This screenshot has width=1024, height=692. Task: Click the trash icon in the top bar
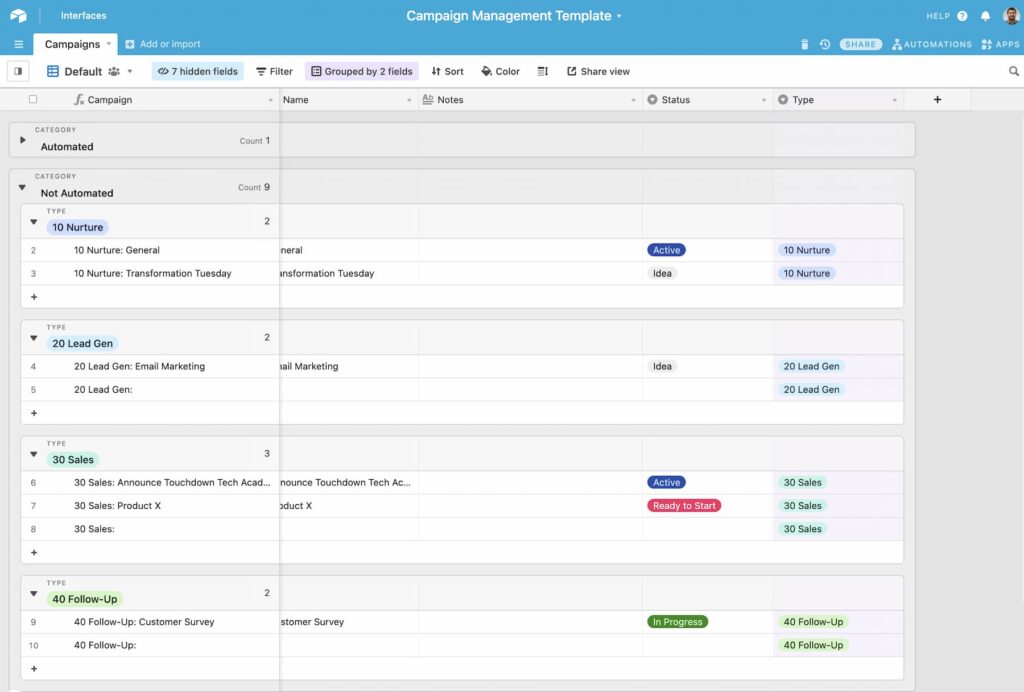point(805,44)
